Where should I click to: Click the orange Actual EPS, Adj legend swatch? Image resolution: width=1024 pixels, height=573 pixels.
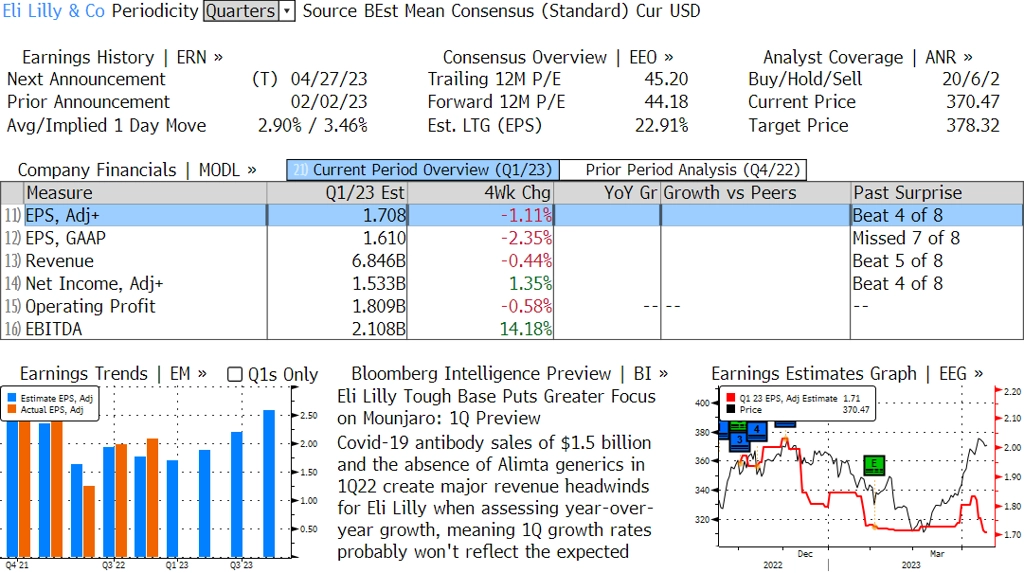click(x=12, y=410)
